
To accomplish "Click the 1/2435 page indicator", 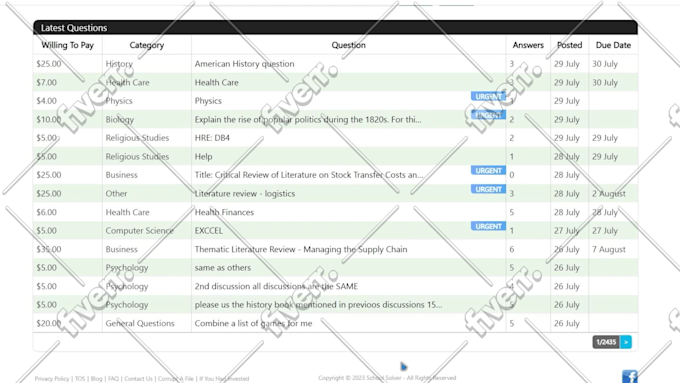I will [x=606, y=342].
